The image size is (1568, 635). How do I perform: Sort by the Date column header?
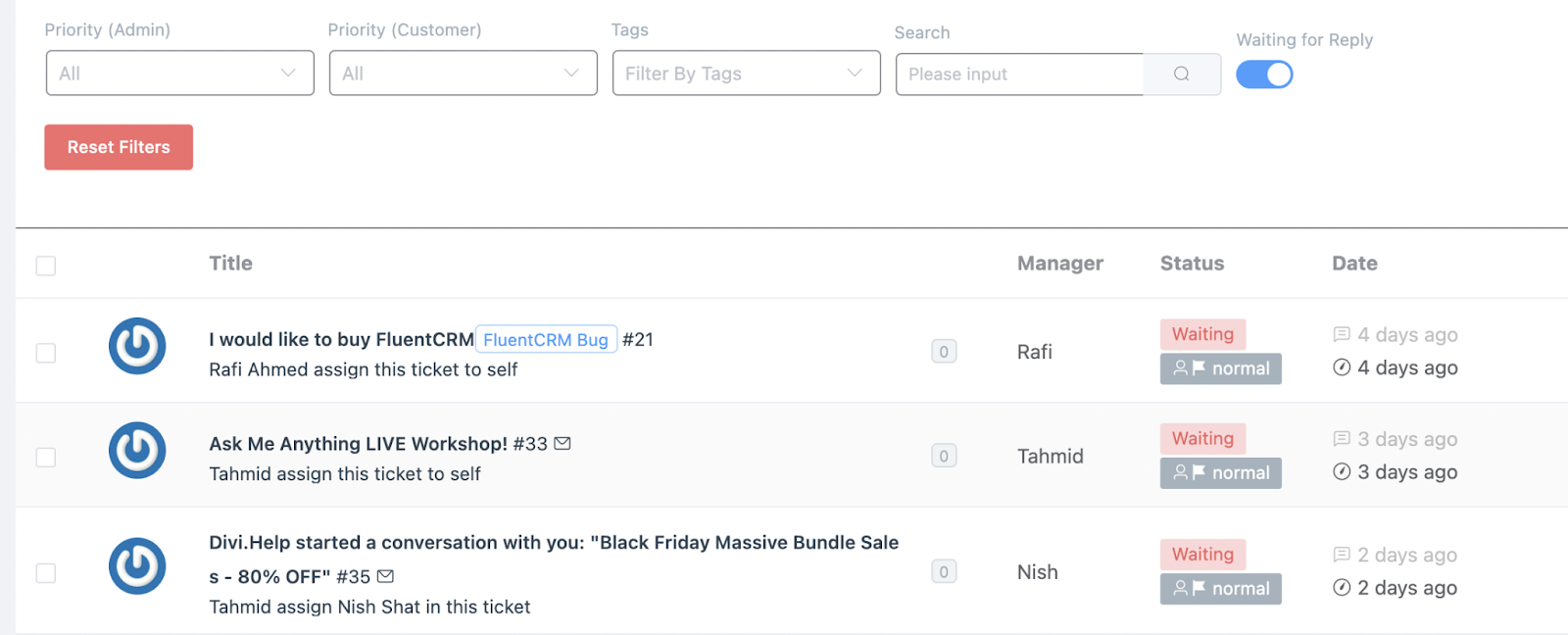coord(1354,264)
